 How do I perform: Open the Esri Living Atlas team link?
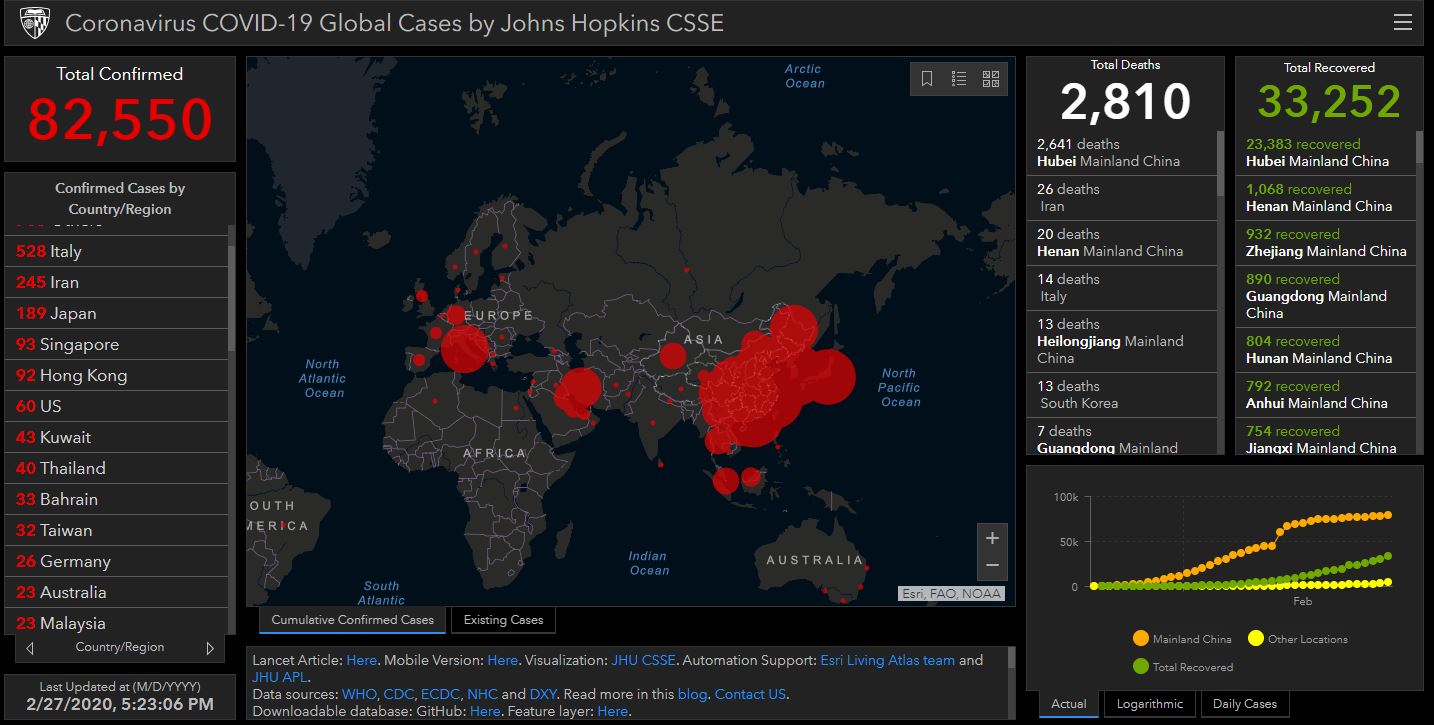tap(887, 660)
